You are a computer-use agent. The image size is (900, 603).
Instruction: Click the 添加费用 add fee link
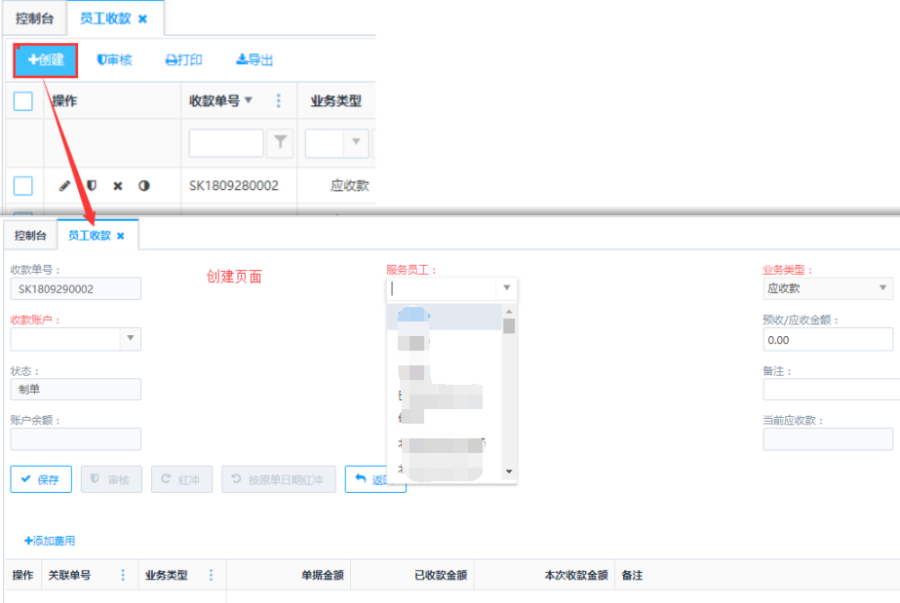[49, 541]
